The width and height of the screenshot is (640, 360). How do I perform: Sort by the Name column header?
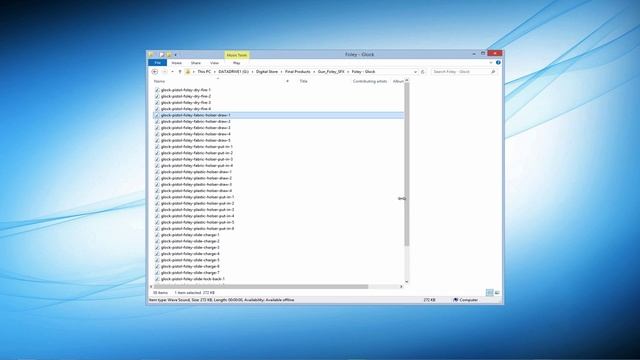160,82
